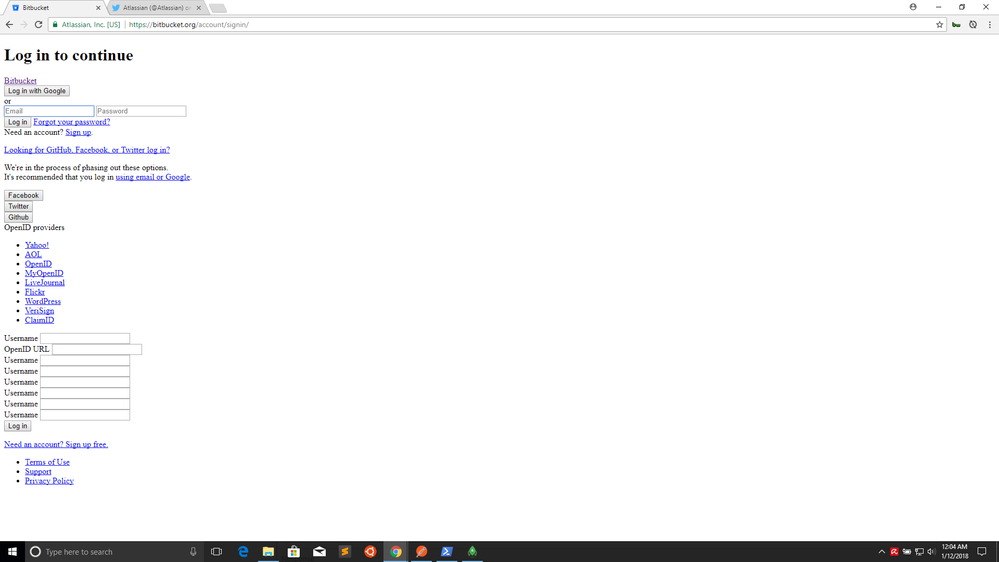Open the volume speaker tray icon

point(931,552)
